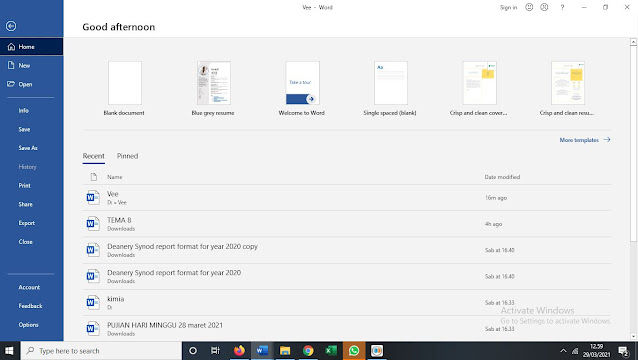
Task: Launch Excel from the taskbar
Action: pyautogui.click(x=331, y=350)
